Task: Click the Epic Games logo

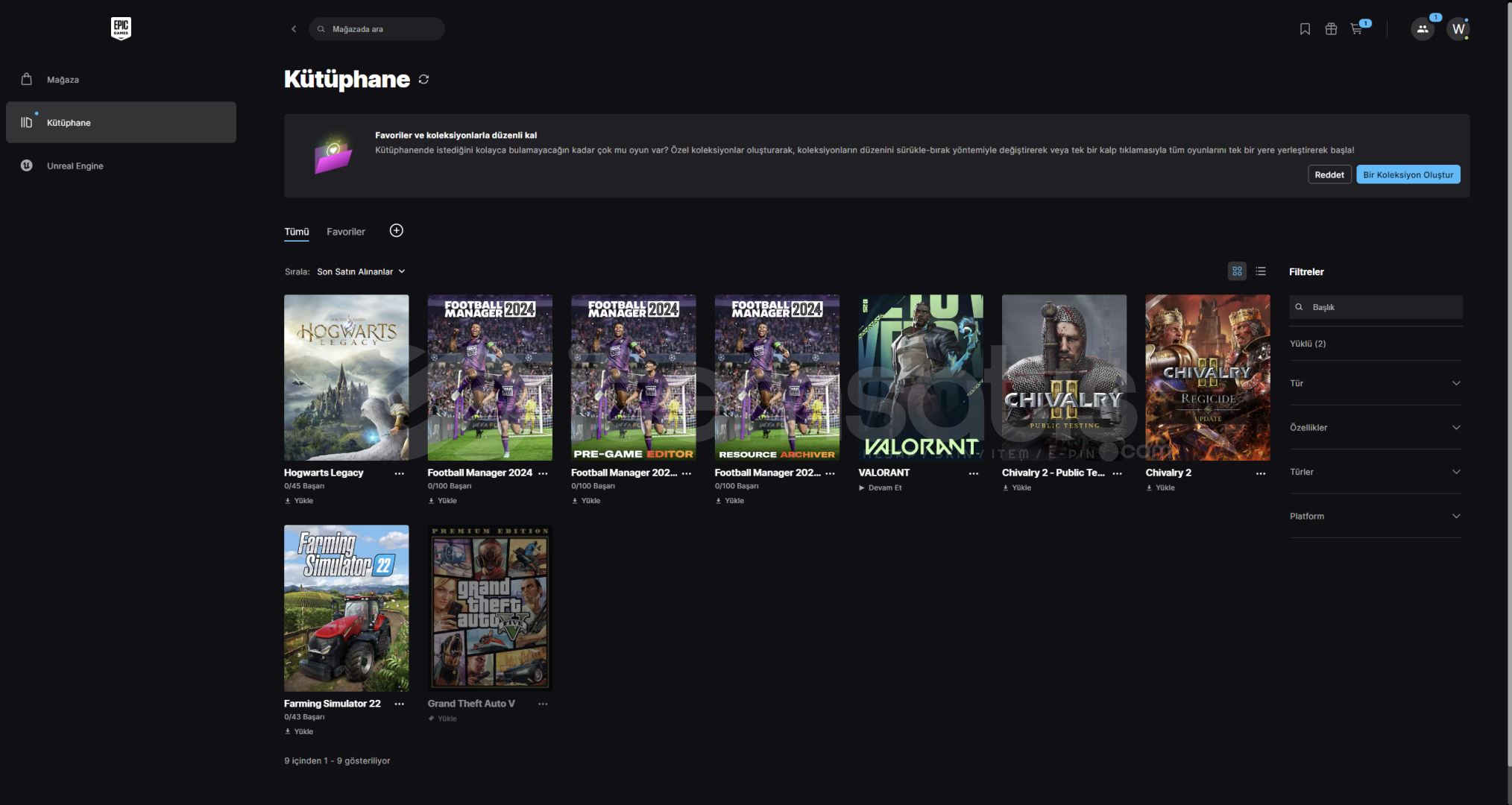Action: tap(121, 28)
